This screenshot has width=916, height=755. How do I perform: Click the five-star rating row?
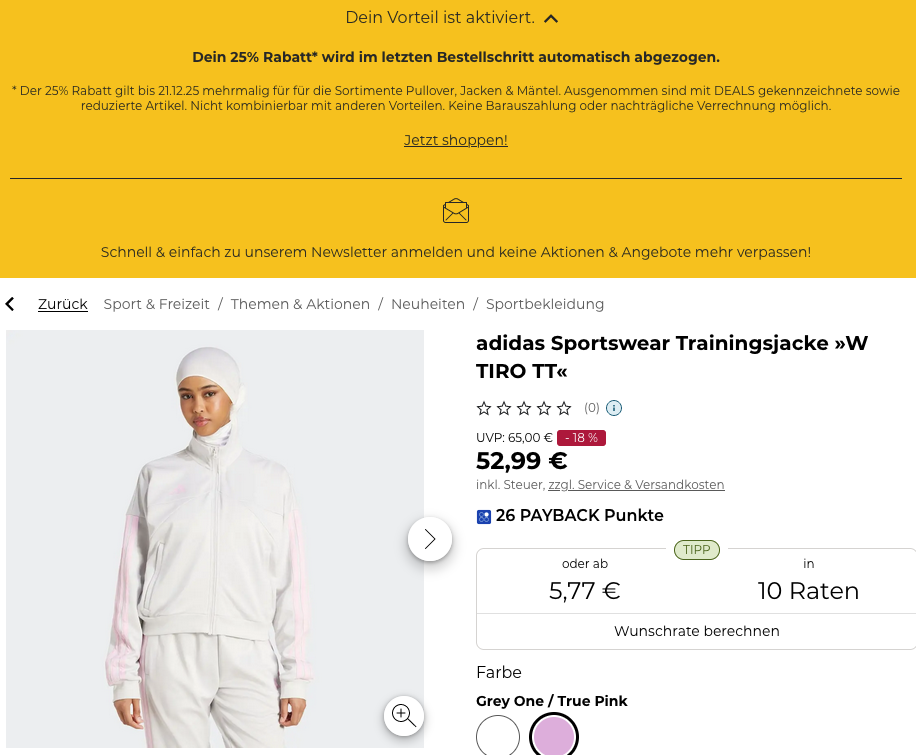[524, 408]
